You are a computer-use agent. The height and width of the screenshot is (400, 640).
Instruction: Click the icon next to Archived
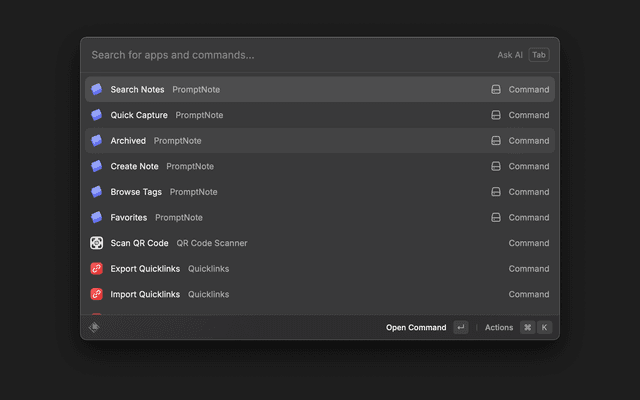pyautogui.click(x=97, y=141)
